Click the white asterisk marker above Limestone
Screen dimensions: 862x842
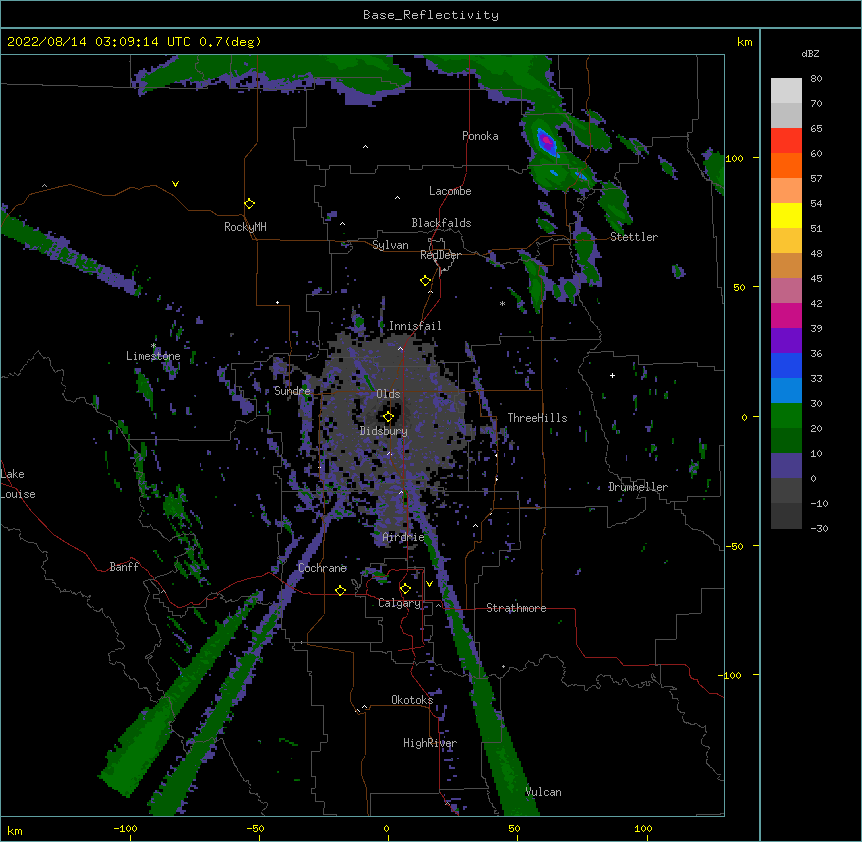pos(153,346)
